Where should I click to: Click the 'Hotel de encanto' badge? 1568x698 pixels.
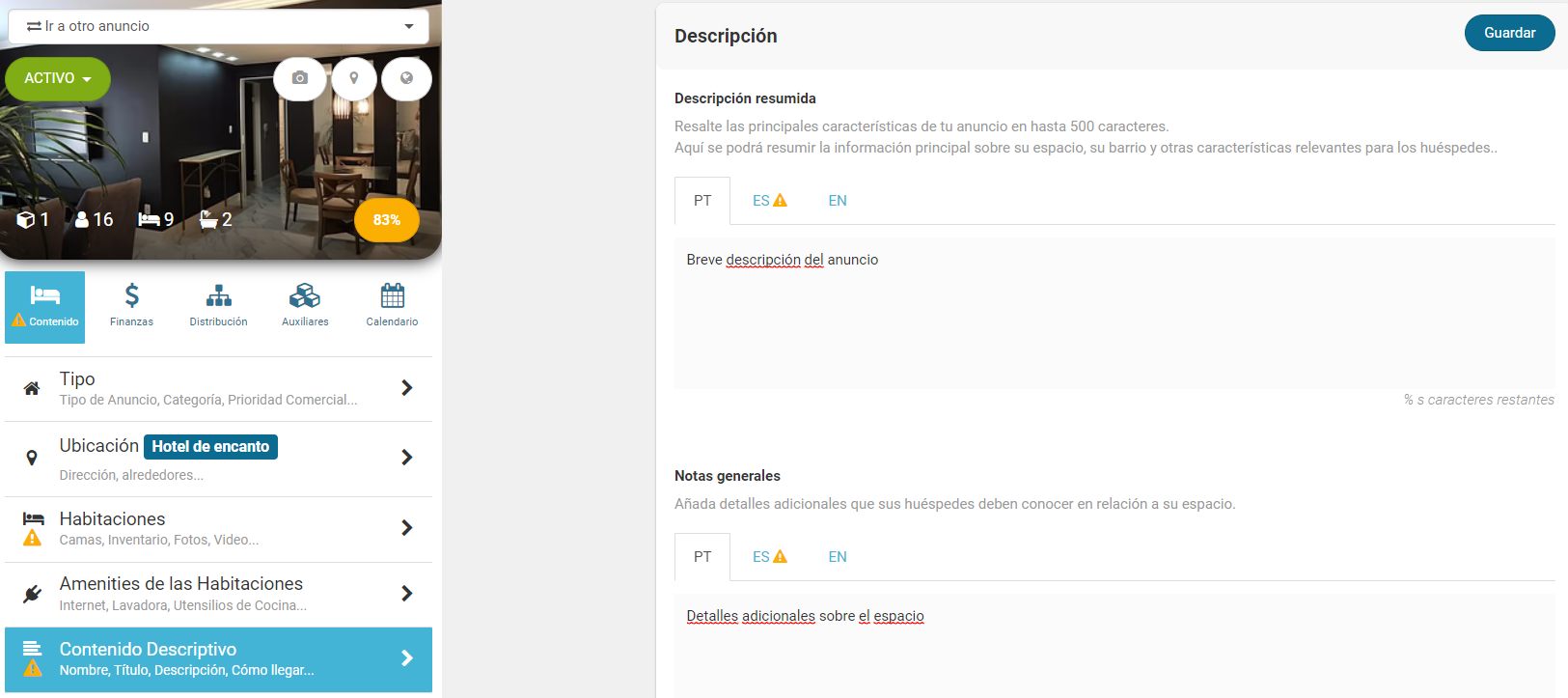[210, 447]
